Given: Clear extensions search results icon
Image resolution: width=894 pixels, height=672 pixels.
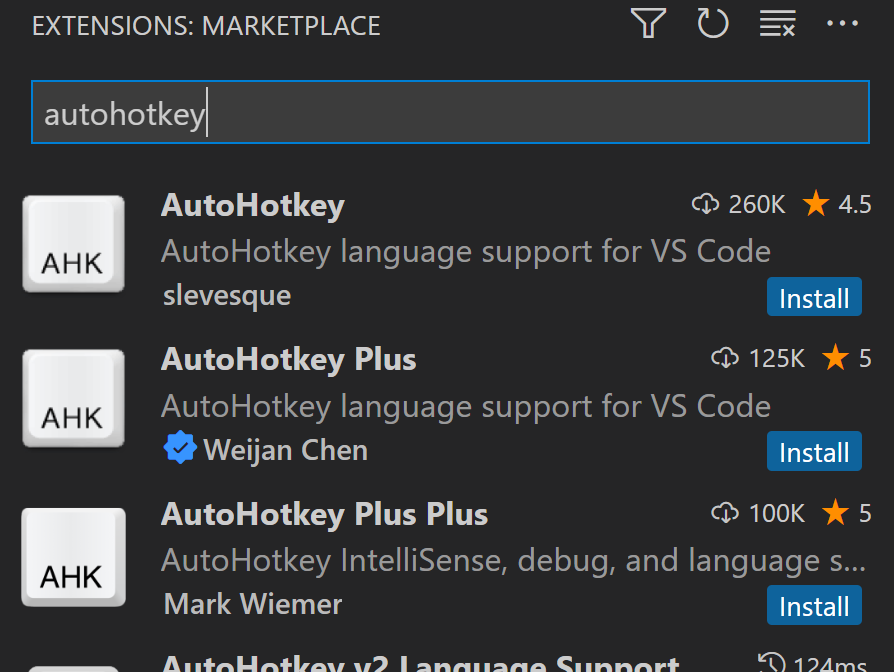Looking at the screenshot, I should pos(777,24).
